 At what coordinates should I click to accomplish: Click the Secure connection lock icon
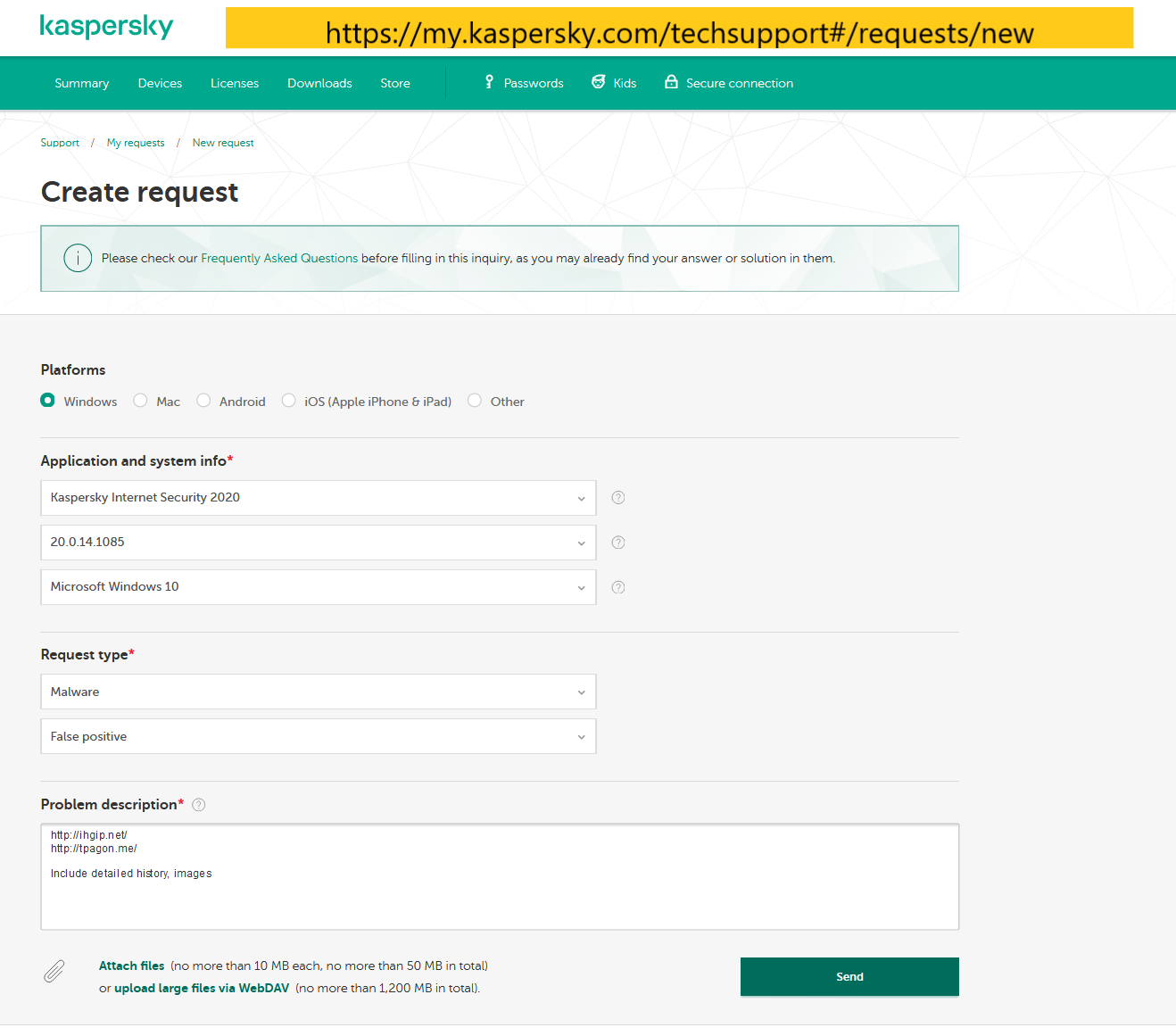(x=671, y=82)
